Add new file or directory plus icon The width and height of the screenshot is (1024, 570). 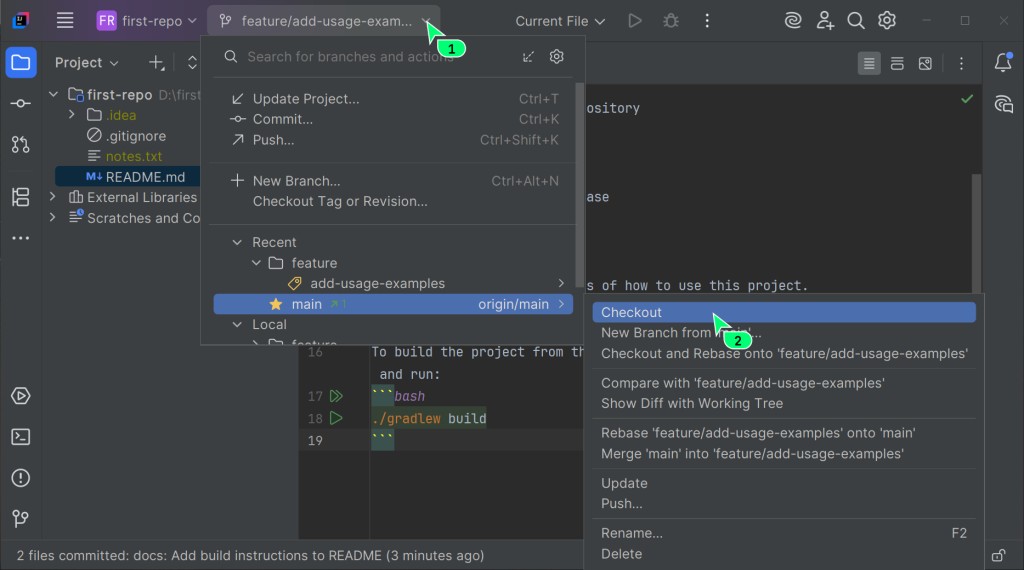tap(156, 63)
